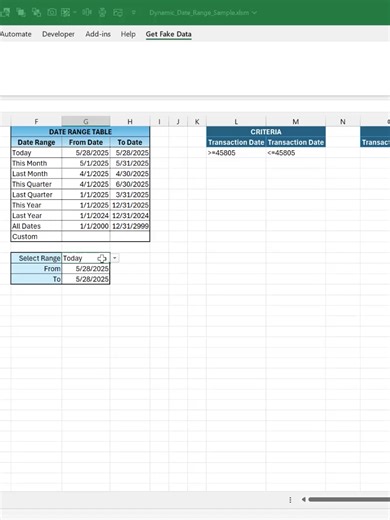Go to the Help tab
The image size is (390, 520).
click(128, 34)
